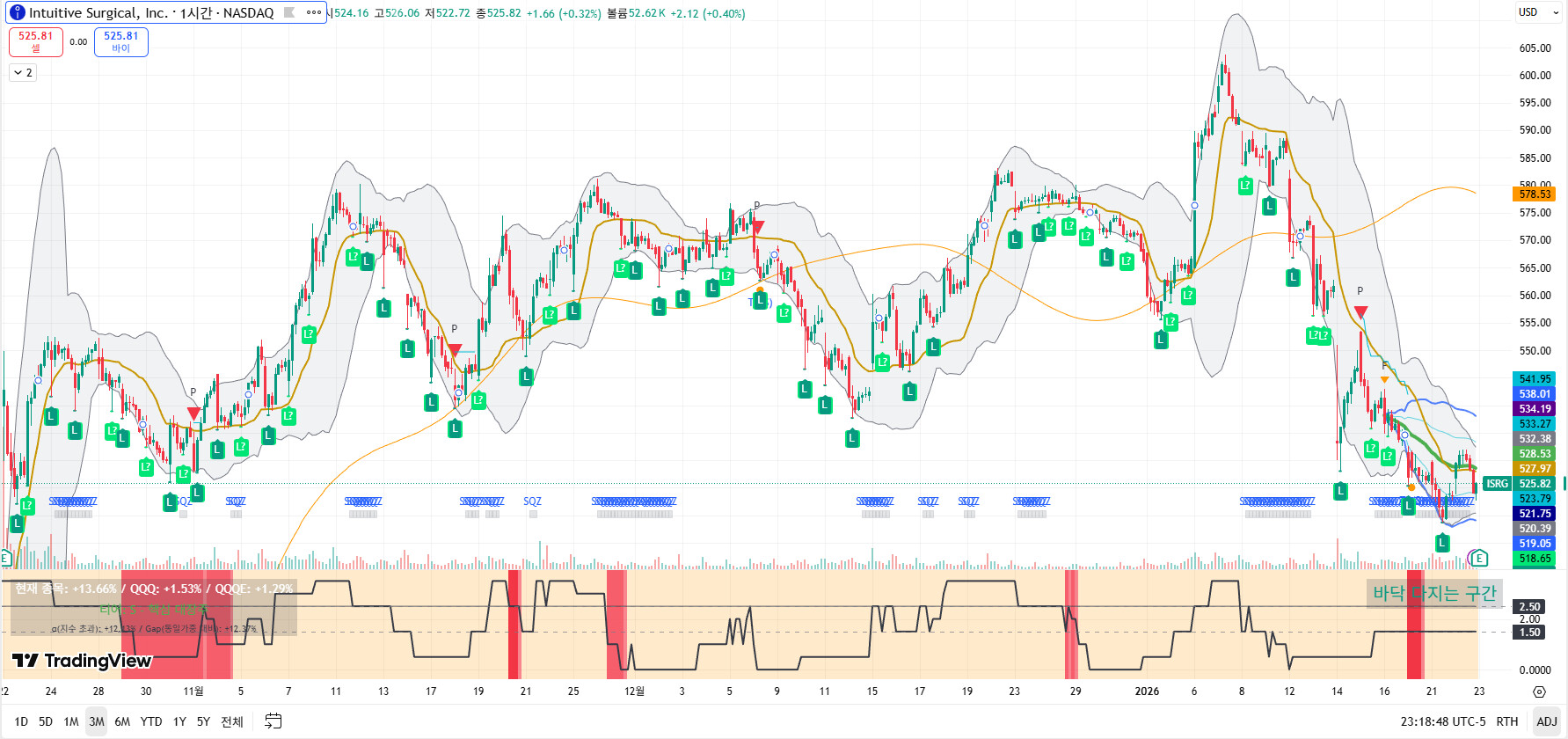Click the green 528.53 price label
Viewport: 1568px width, 739px height.
click(1535, 454)
